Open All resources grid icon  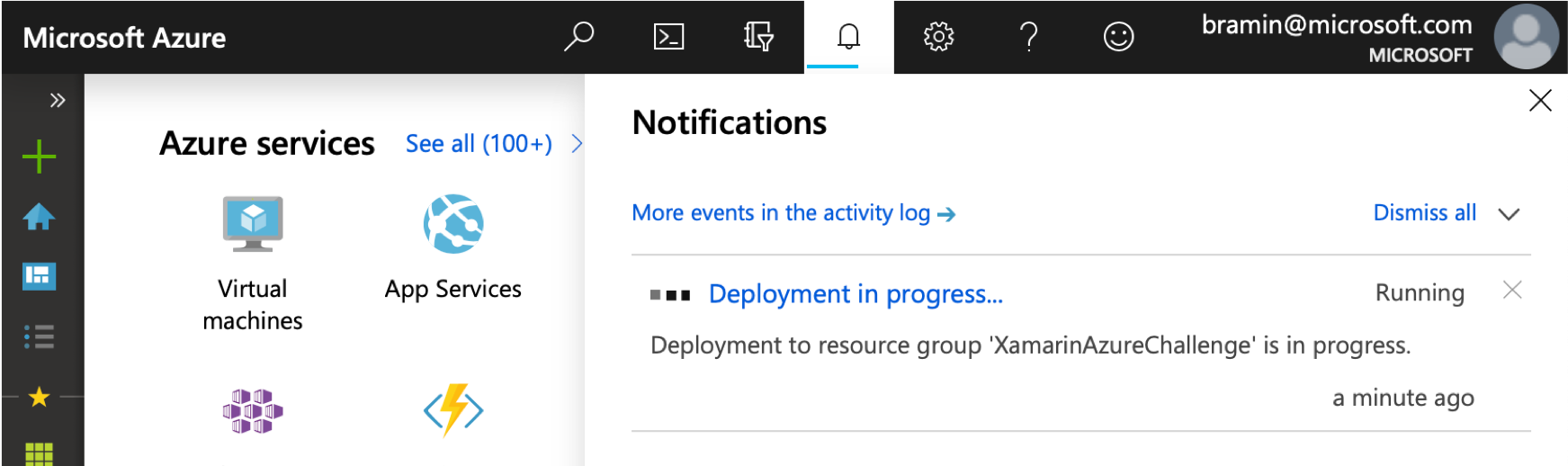click(x=39, y=454)
